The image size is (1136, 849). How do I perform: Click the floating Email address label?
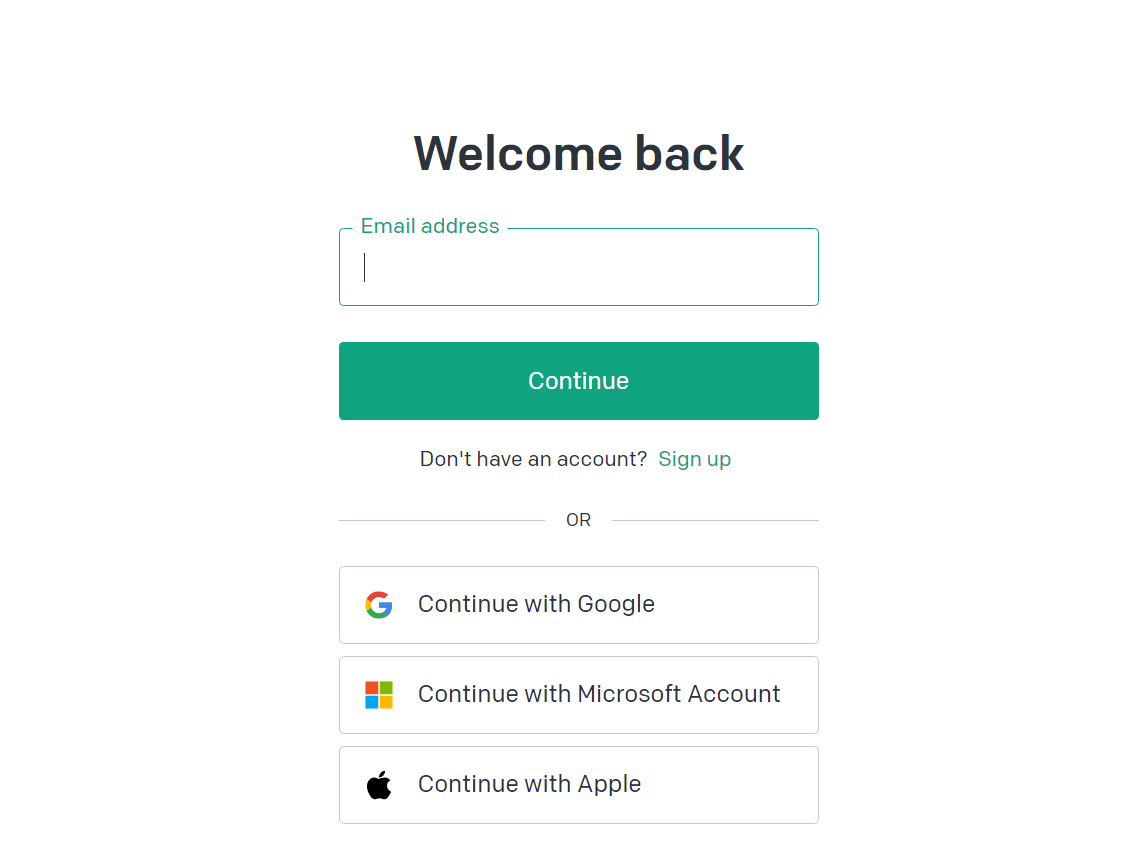tap(430, 226)
